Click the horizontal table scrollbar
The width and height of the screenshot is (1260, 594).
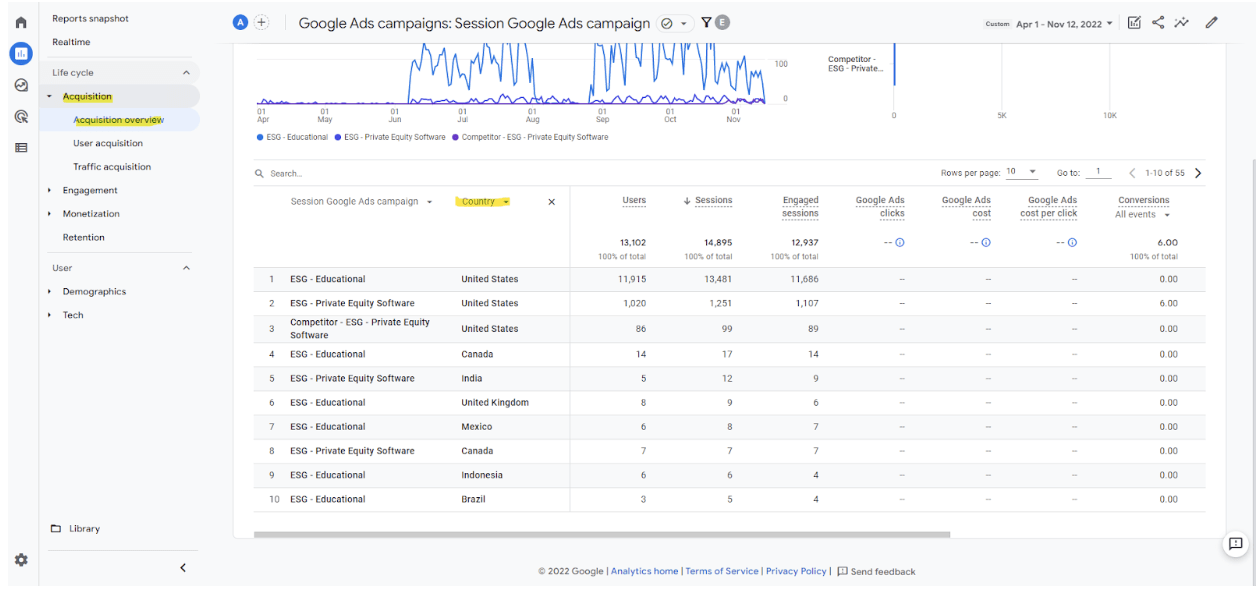601,534
